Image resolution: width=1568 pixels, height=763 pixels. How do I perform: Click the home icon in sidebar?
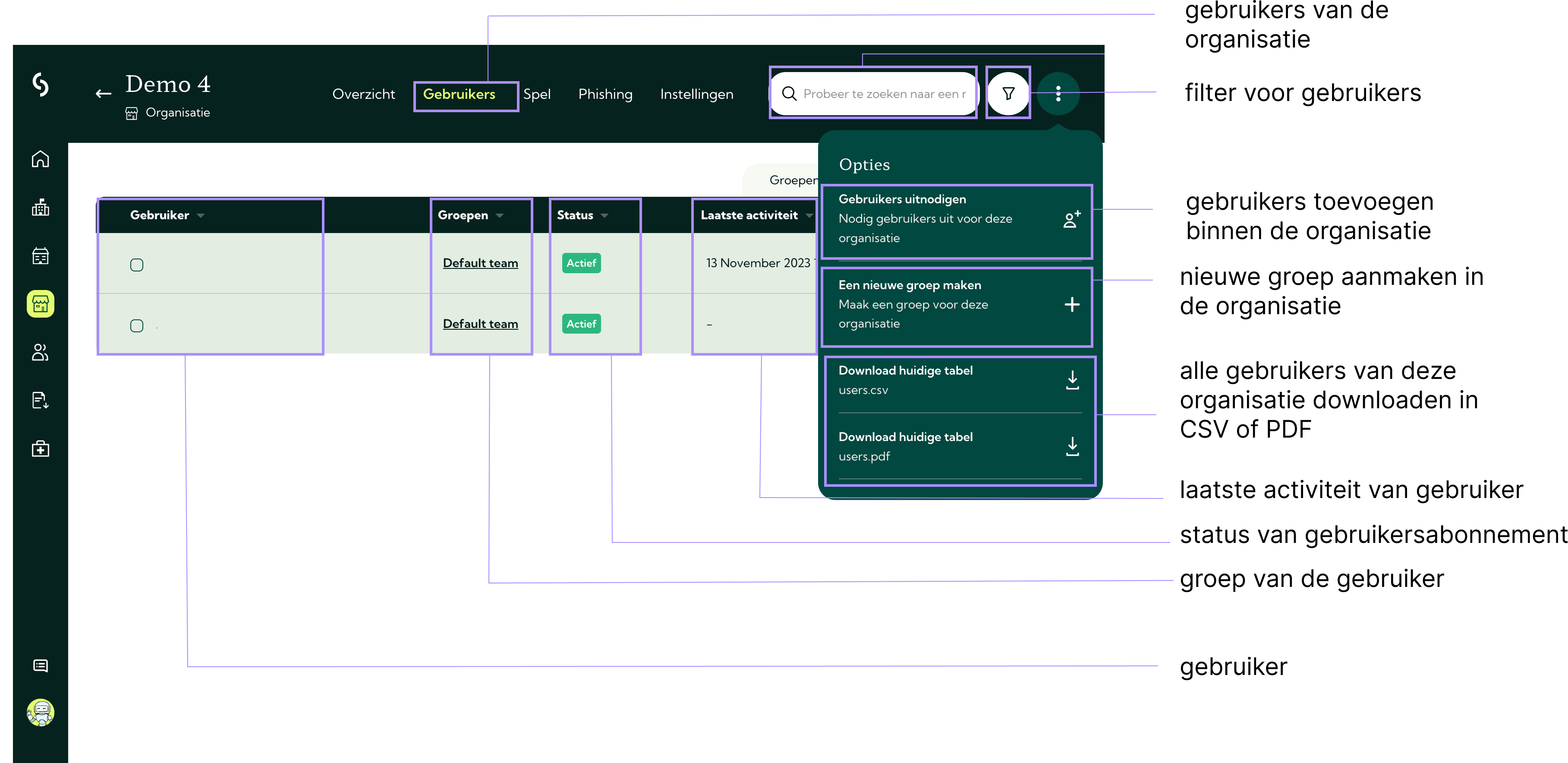click(x=40, y=159)
